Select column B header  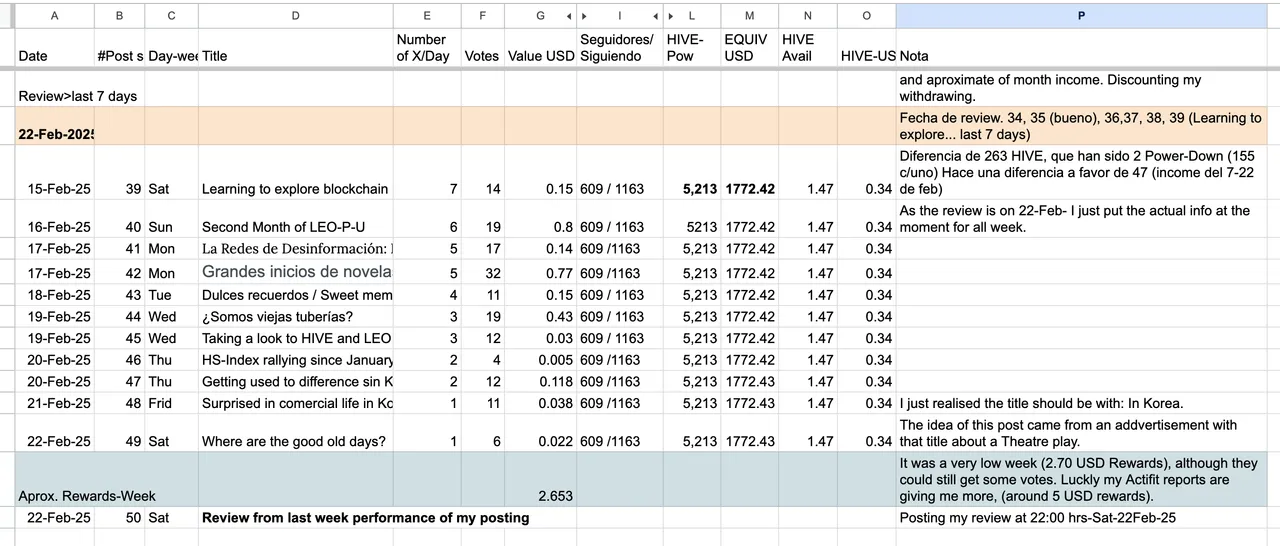point(119,15)
